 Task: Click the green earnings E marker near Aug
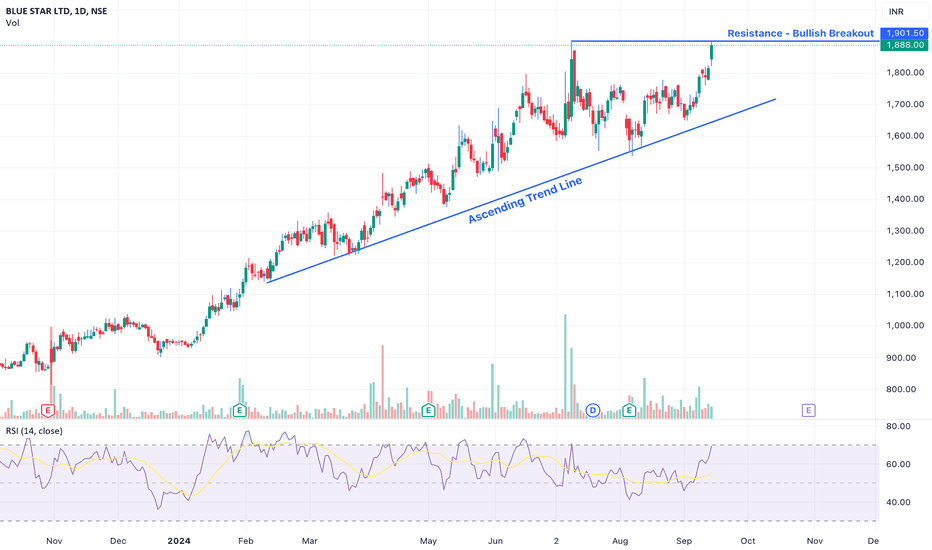[629, 410]
